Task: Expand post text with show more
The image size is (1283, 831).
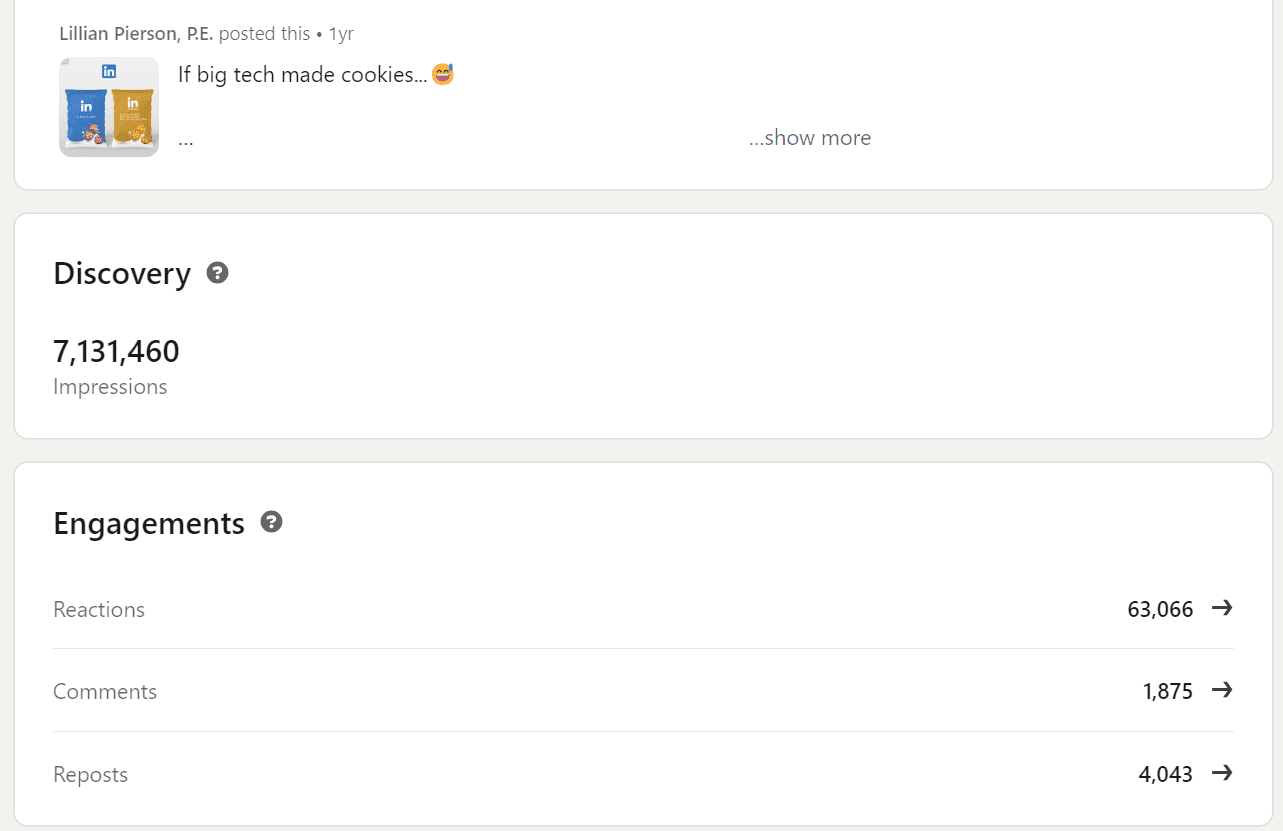Action: (x=810, y=138)
